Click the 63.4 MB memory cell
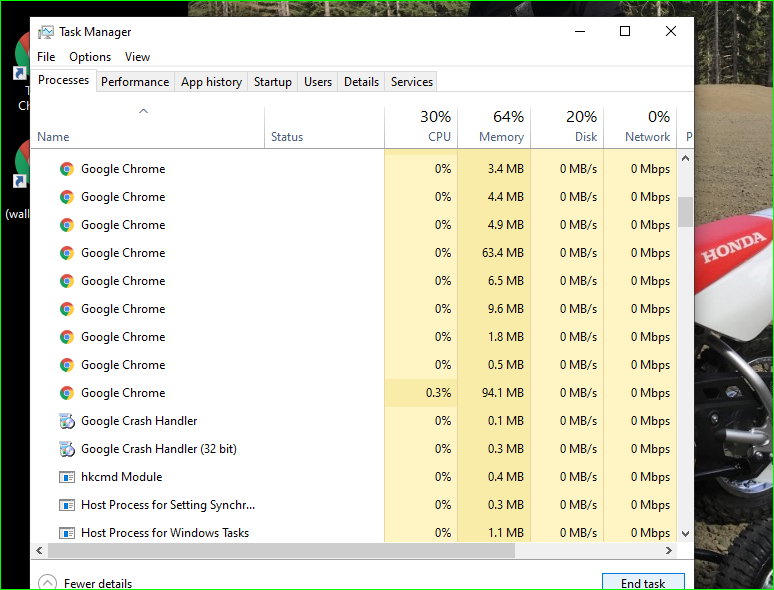The width and height of the screenshot is (774, 590). pyautogui.click(x=494, y=253)
